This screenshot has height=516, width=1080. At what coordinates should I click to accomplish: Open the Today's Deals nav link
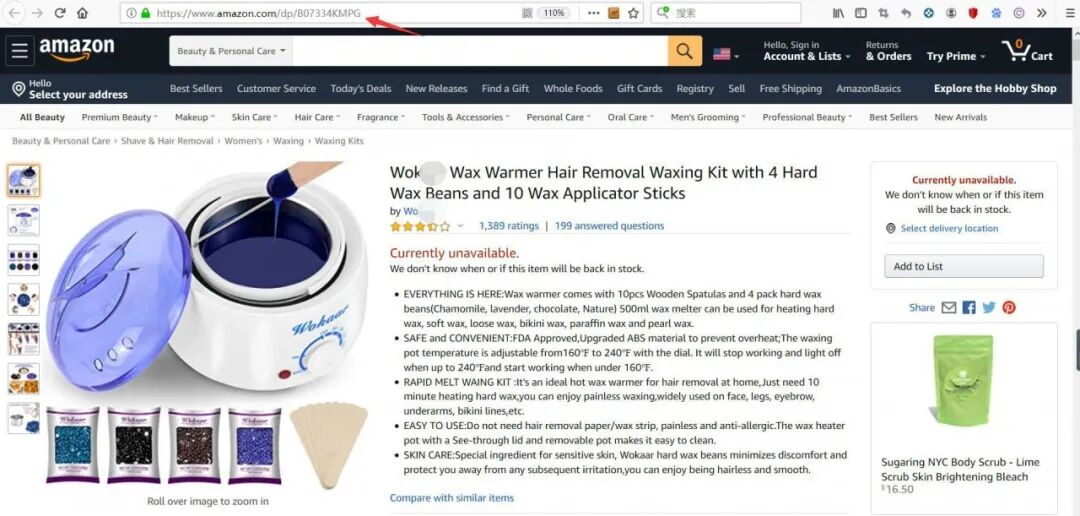360,88
